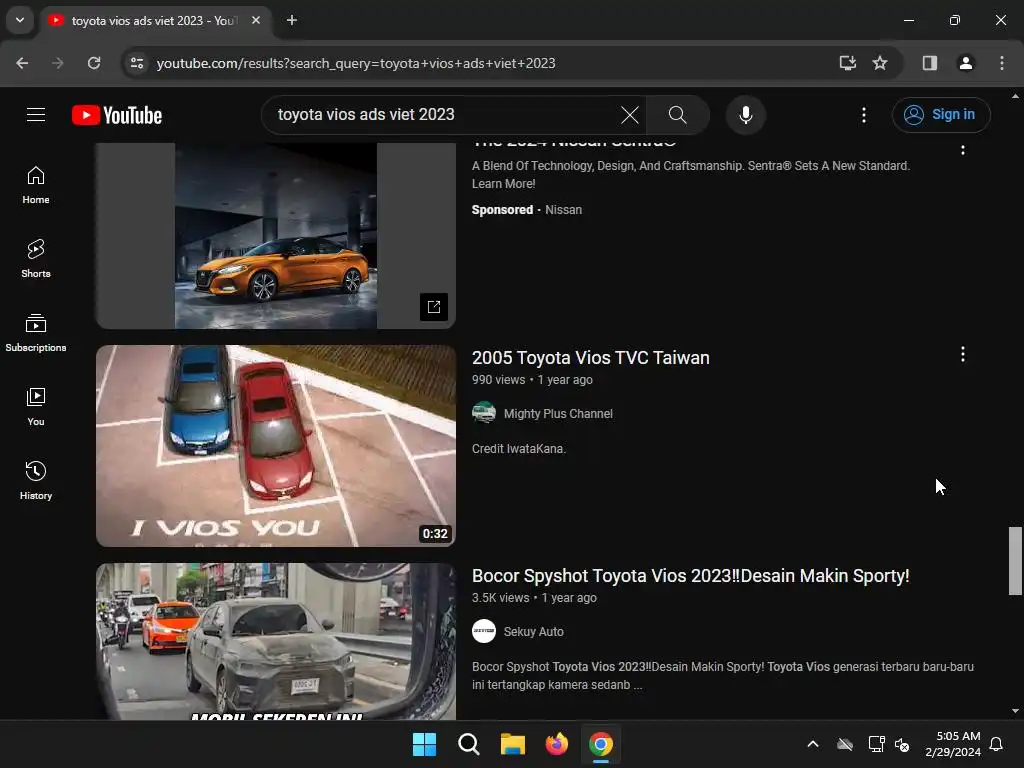Open Windows Start menu
The height and width of the screenshot is (768, 1024).
424,744
